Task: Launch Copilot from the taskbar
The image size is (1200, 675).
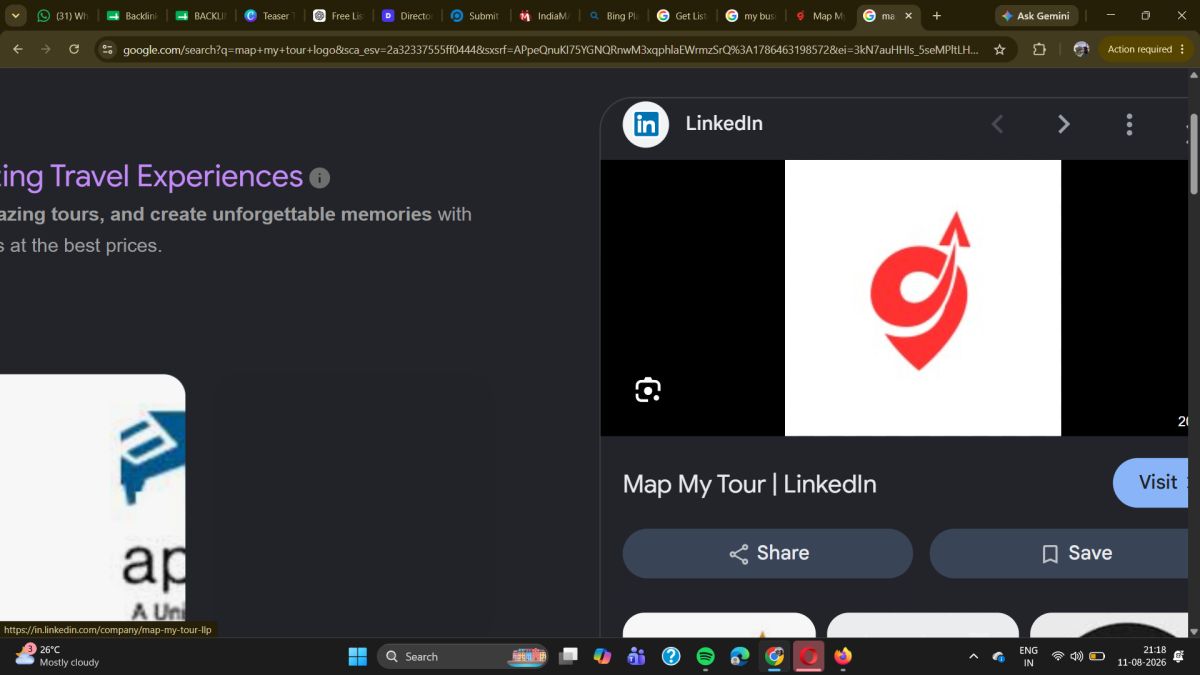Action: 602,656
